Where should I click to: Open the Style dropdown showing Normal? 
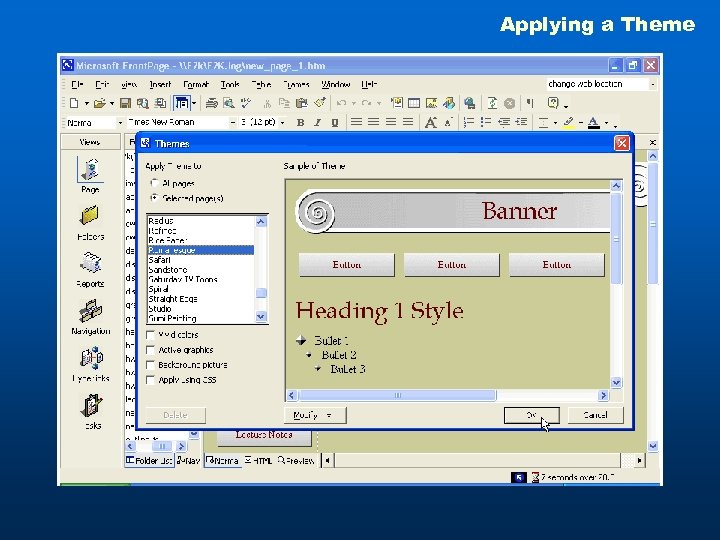tap(120, 123)
